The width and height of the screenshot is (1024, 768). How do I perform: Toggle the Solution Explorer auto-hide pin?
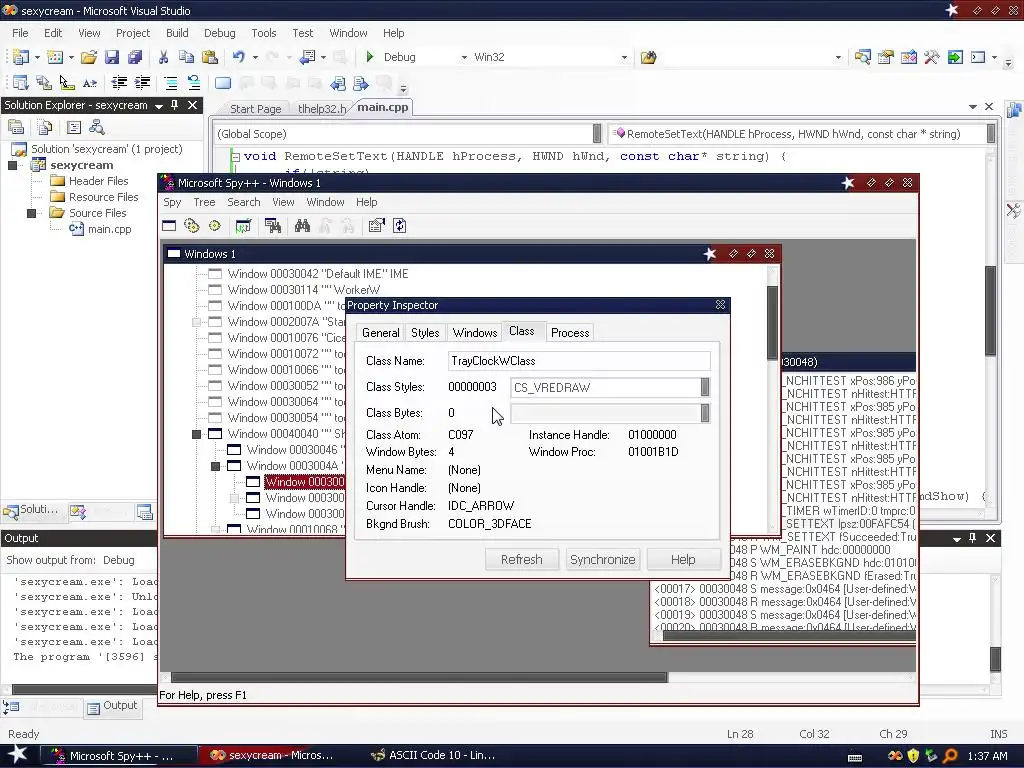174,105
